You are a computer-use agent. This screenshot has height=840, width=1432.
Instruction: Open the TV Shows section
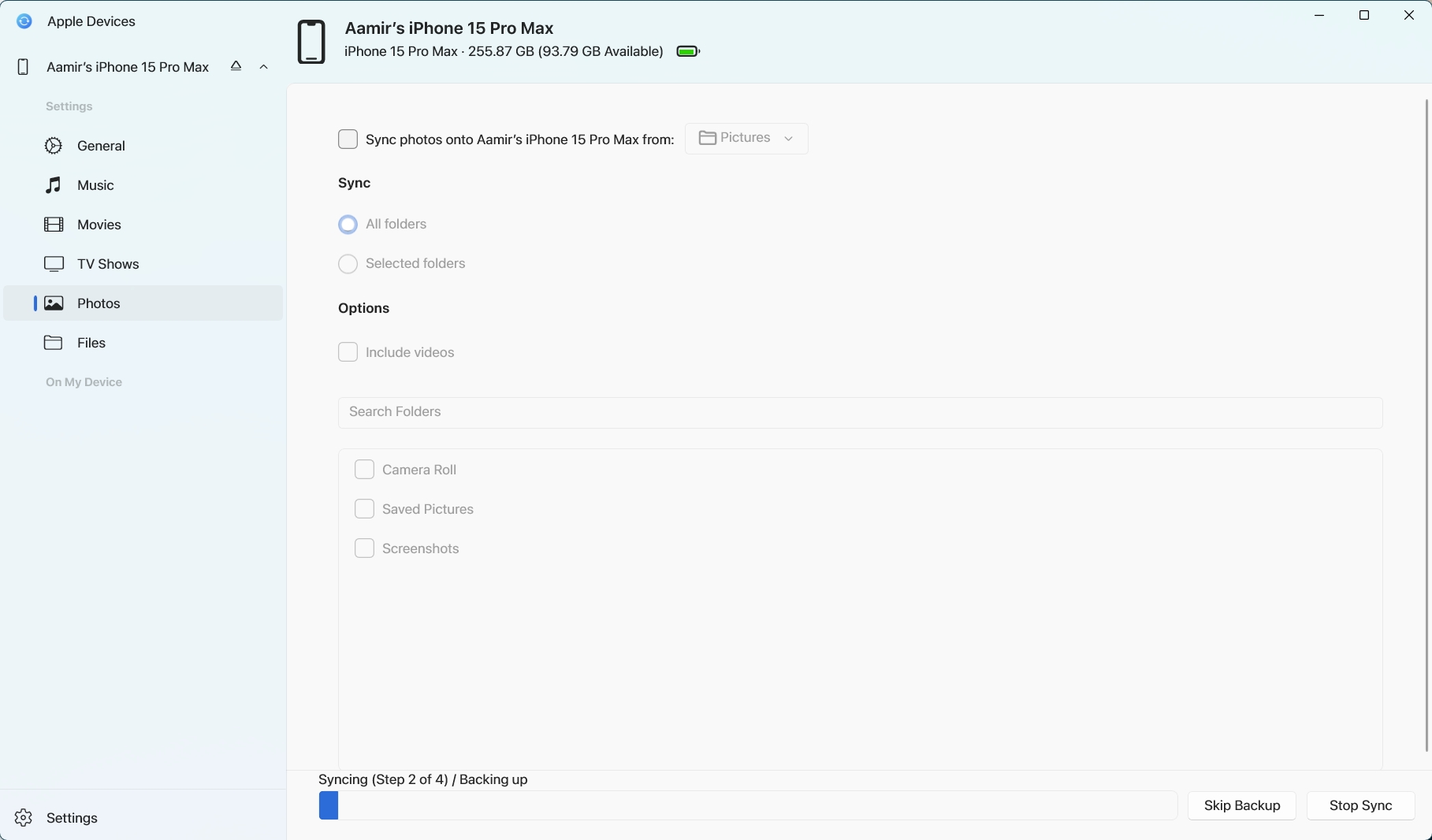[x=108, y=264]
